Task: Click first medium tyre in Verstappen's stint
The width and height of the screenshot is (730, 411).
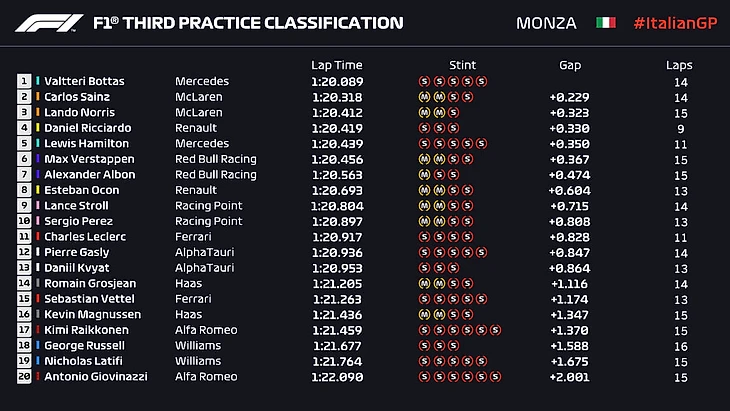Action: (424, 160)
